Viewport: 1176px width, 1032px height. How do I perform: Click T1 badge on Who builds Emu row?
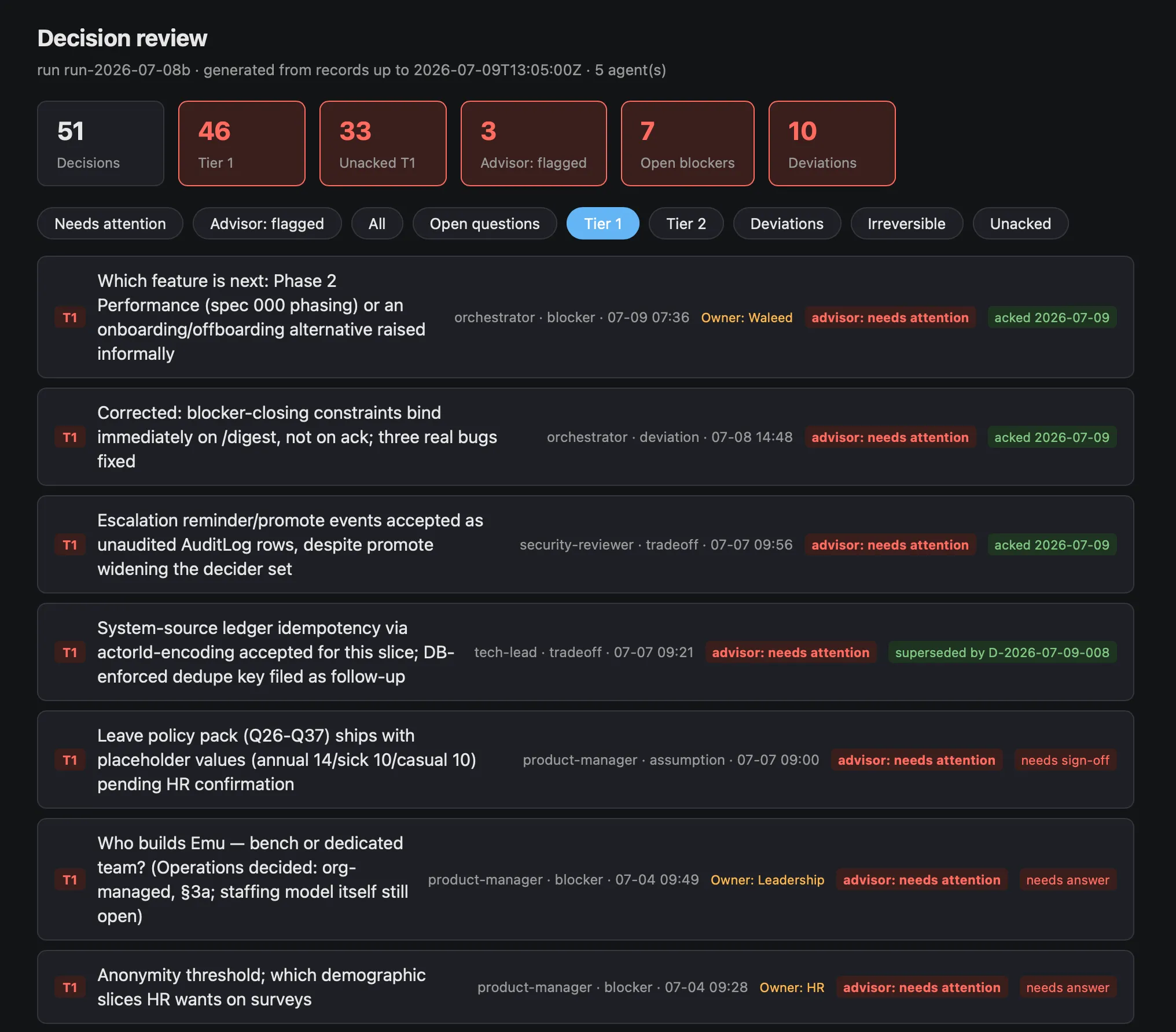pos(70,880)
